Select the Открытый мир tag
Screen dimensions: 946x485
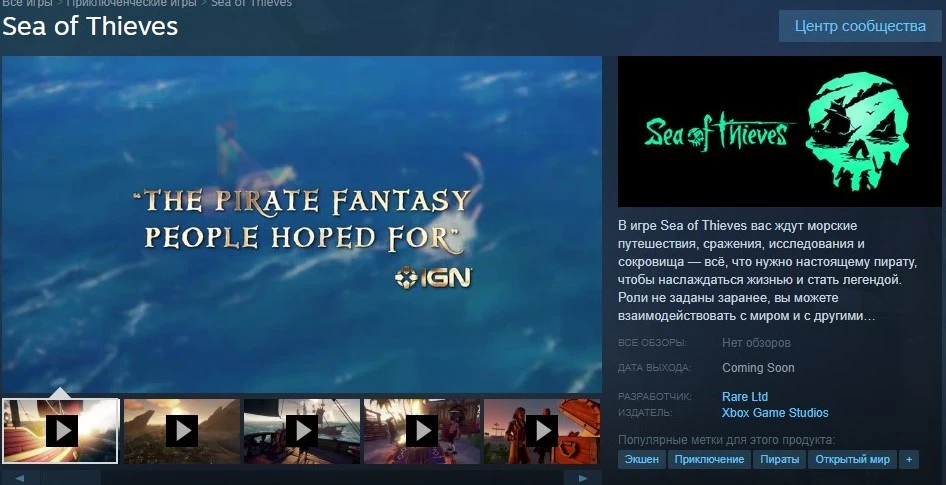point(852,459)
